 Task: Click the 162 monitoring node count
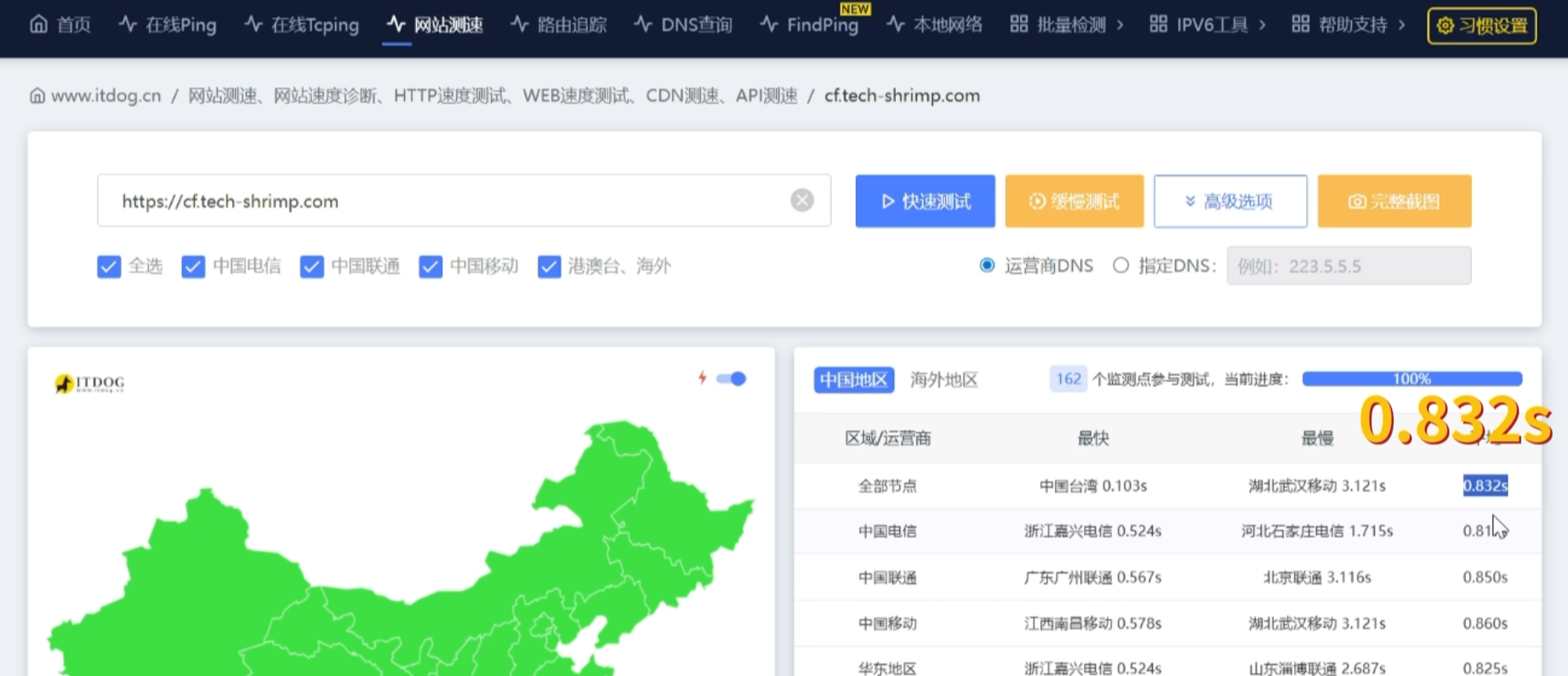click(x=1068, y=378)
